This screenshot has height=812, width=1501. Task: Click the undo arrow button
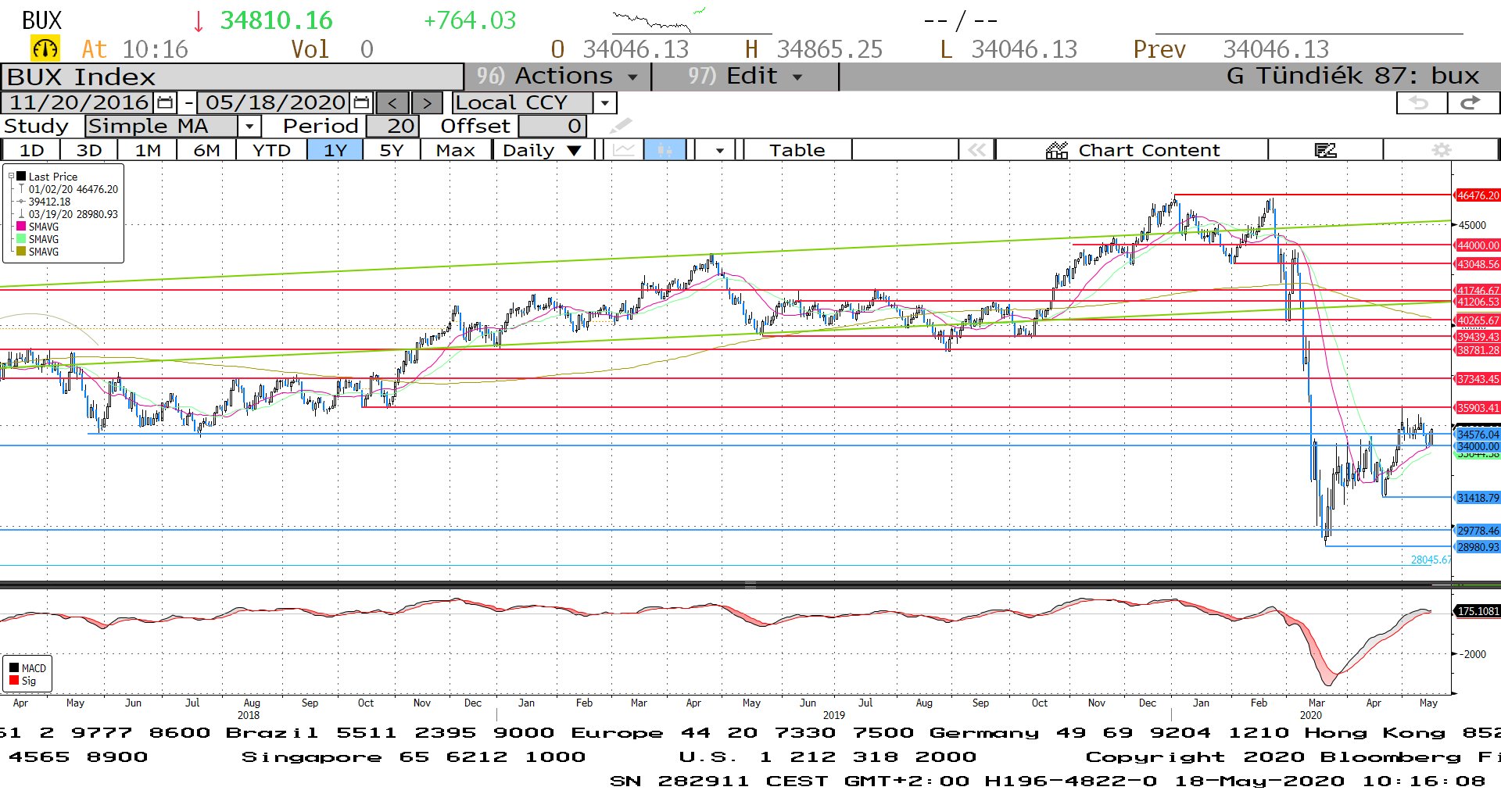coord(1420,103)
